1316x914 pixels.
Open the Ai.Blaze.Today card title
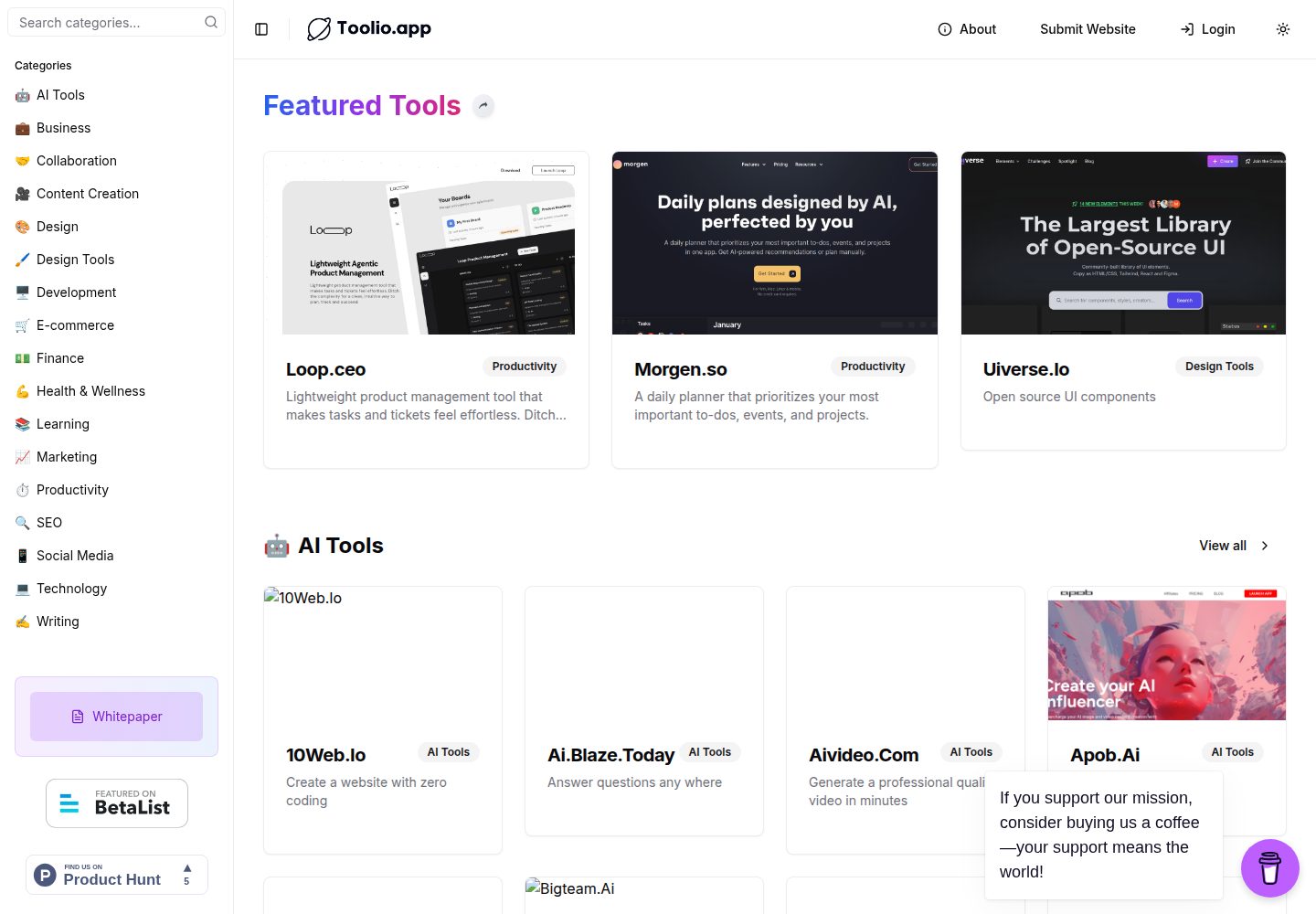click(x=610, y=755)
